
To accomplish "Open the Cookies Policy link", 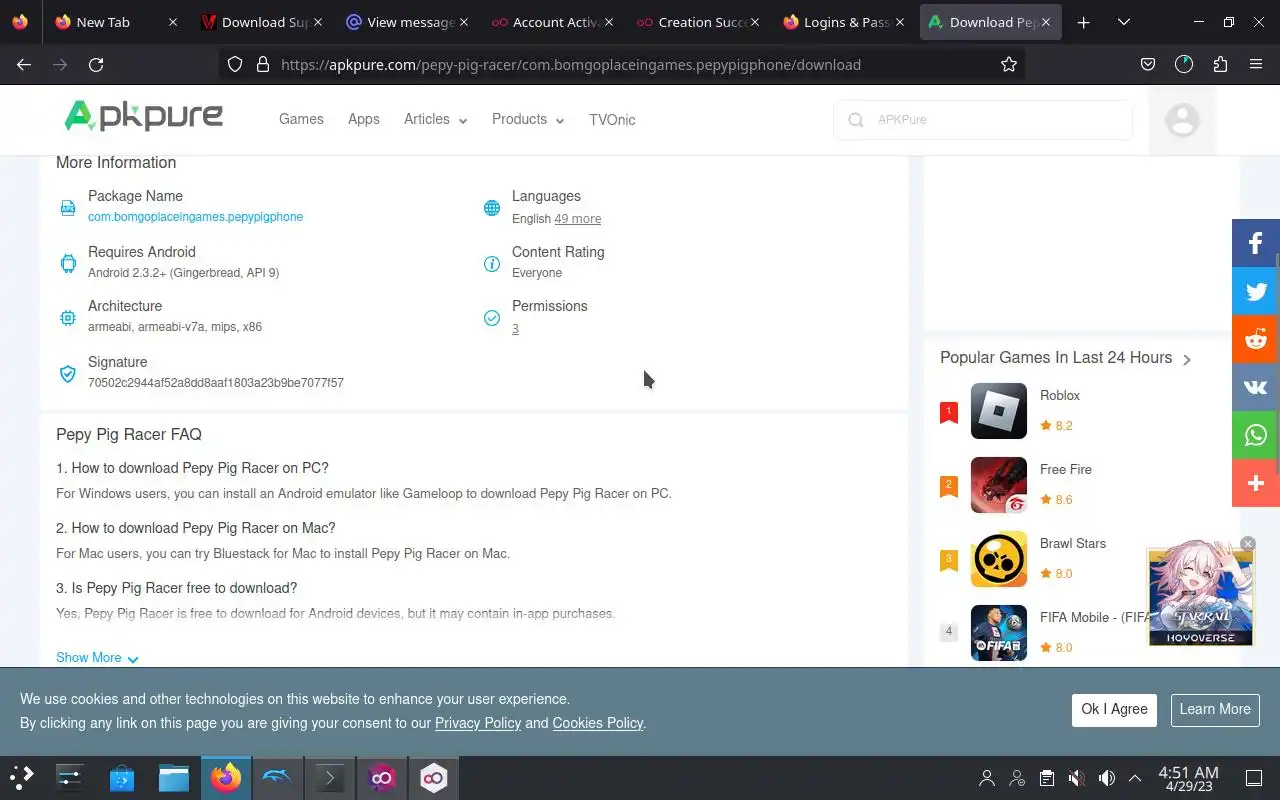I will click(x=598, y=723).
